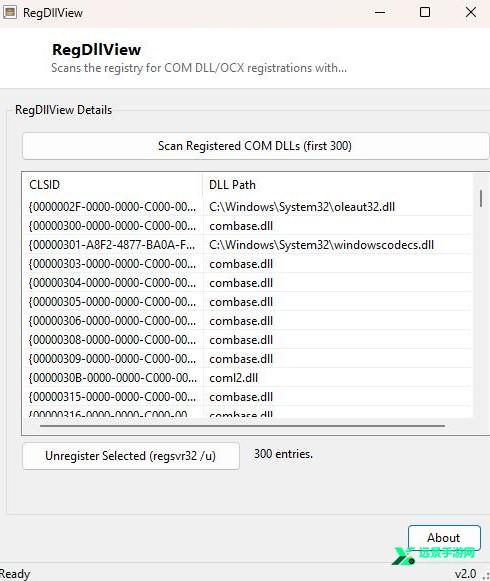
Task: Click the combase.dll cell in the {00000300 row
Action: click(x=241, y=226)
